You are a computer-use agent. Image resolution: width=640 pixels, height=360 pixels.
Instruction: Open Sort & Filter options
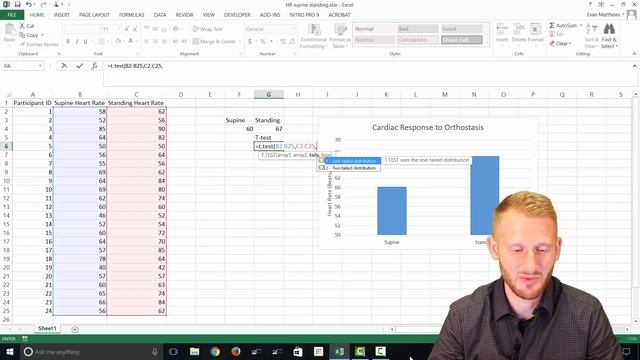coord(591,36)
